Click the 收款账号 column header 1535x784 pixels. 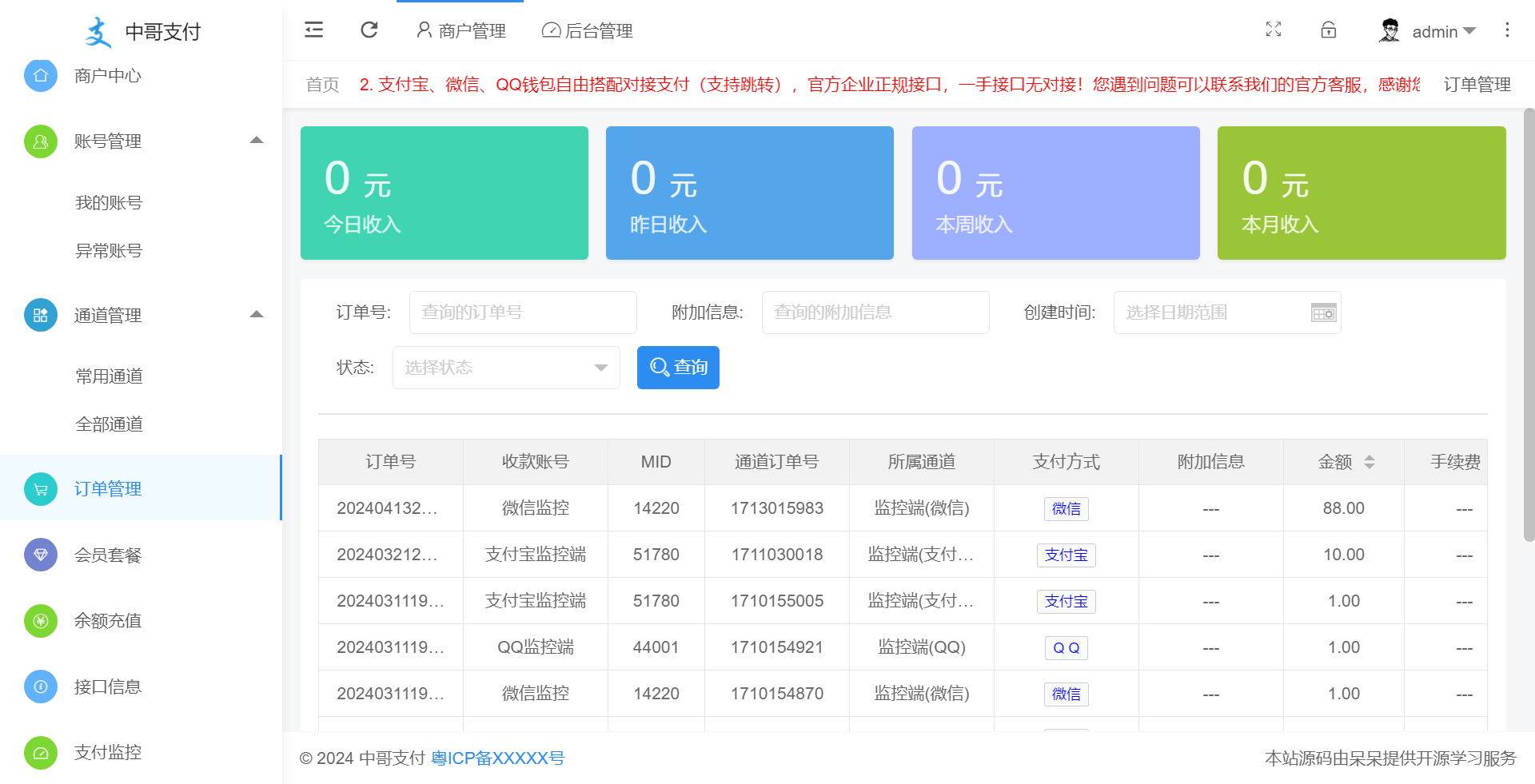536,462
